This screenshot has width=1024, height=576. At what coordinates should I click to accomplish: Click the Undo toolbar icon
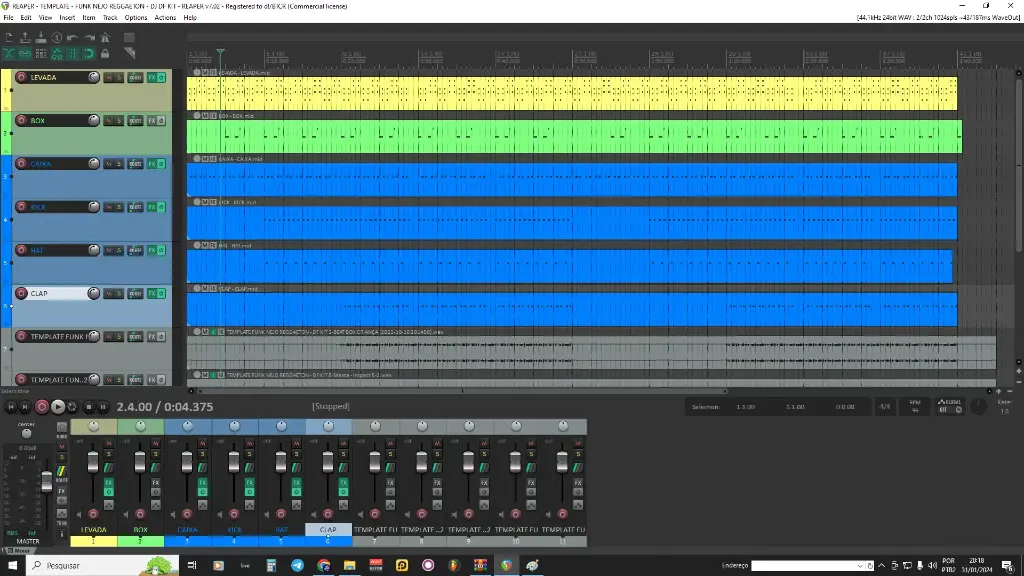[x=72, y=38]
